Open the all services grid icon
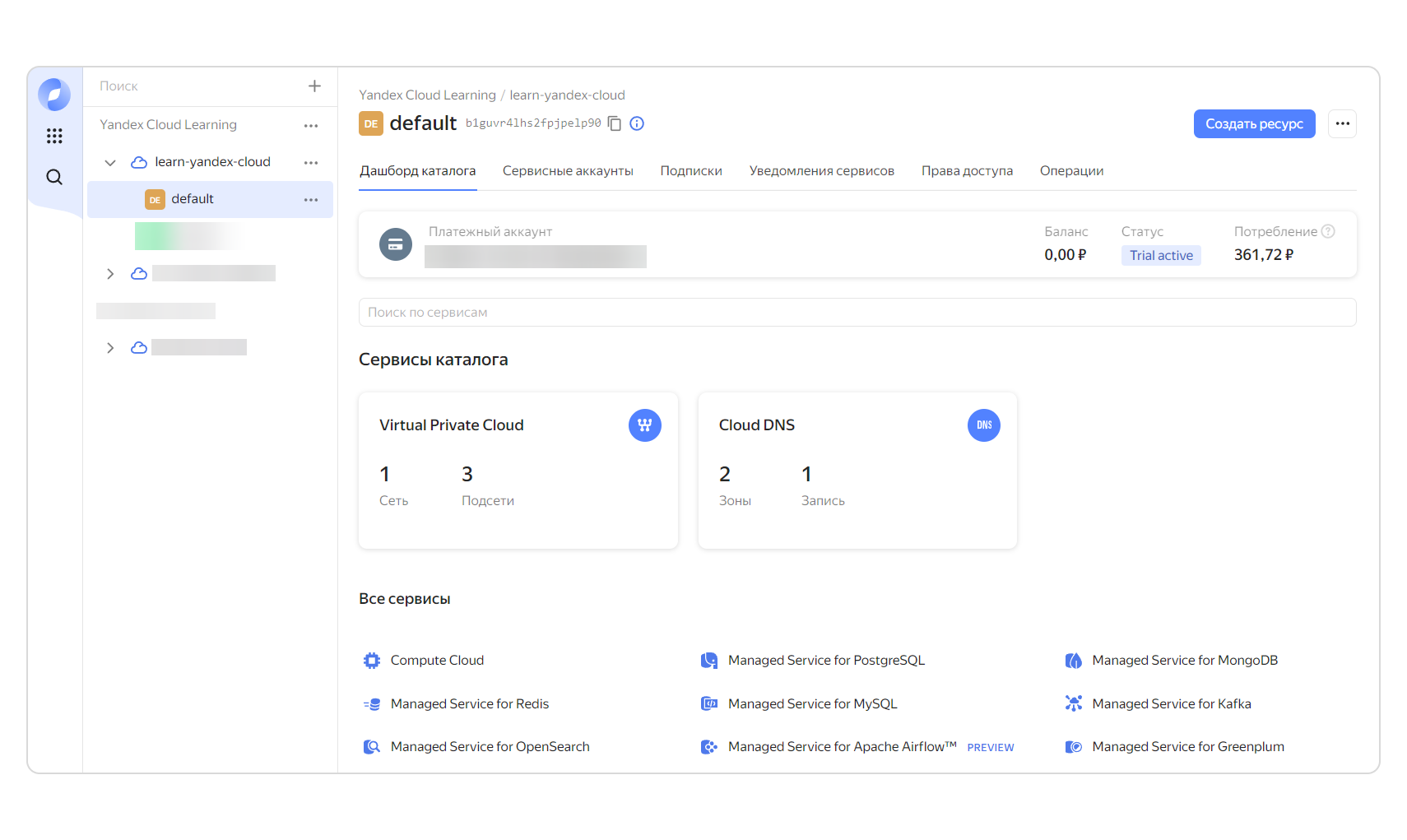1407x840 pixels. (x=54, y=136)
